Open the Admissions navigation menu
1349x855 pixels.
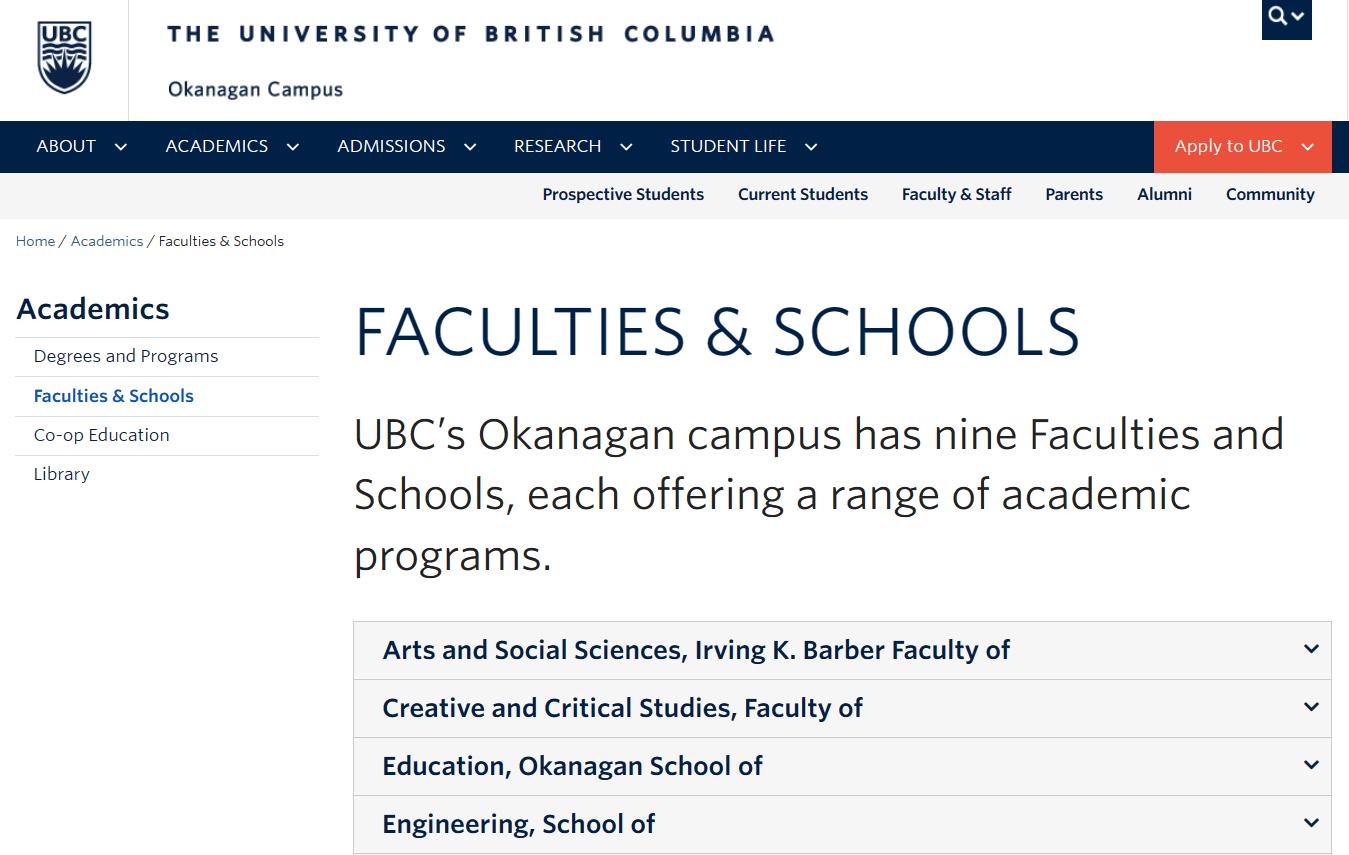(391, 146)
